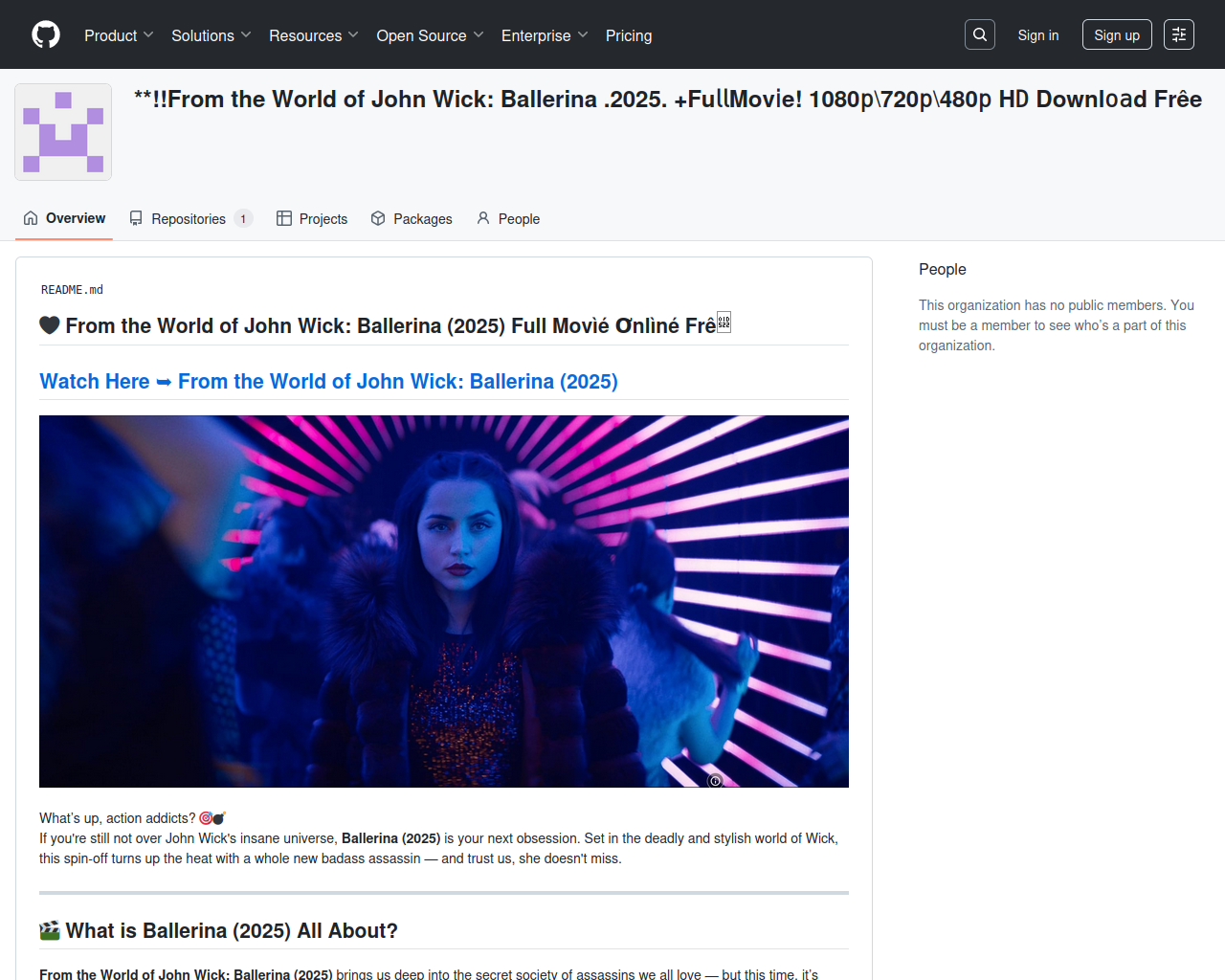Click the Sign up button
The width and height of the screenshot is (1225, 980).
click(1116, 35)
